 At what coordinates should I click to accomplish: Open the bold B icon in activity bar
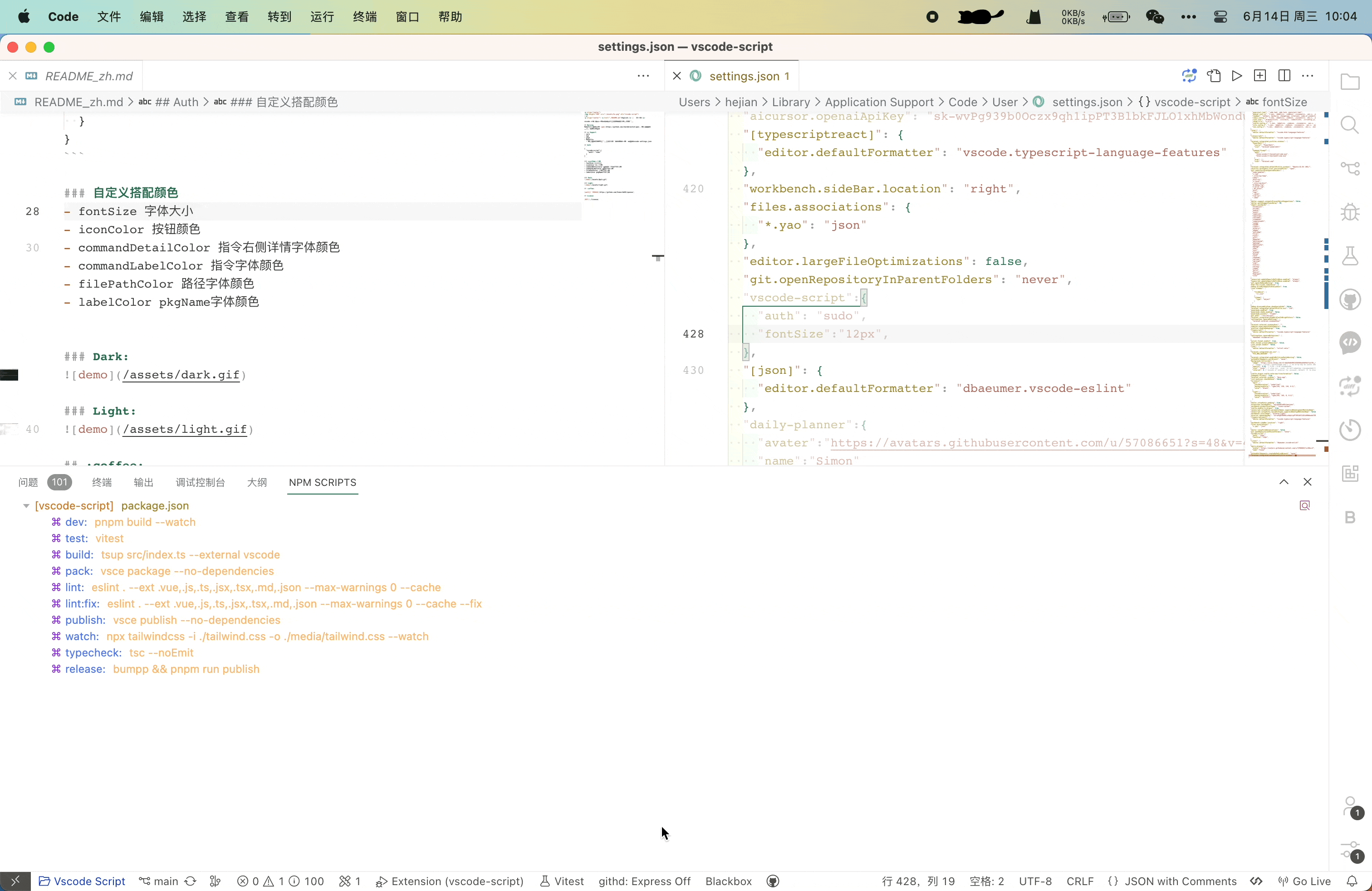click(x=1350, y=517)
